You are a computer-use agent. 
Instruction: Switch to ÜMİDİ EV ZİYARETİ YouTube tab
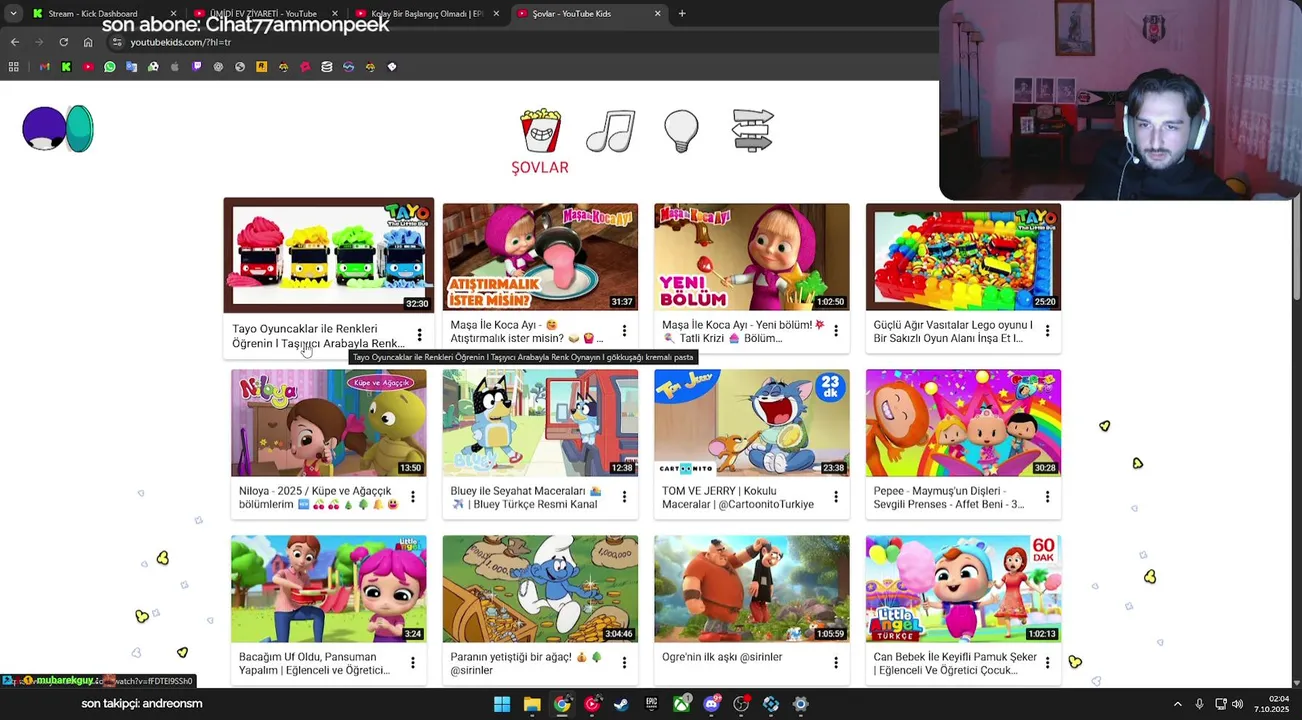click(265, 13)
